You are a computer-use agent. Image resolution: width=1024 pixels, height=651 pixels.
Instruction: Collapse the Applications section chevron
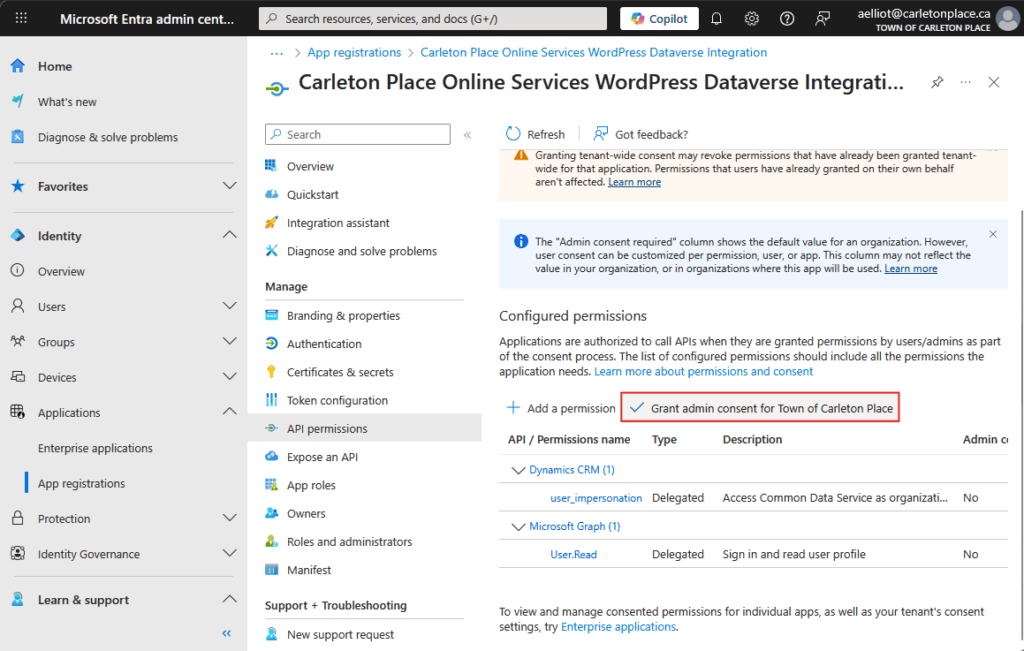click(x=229, y=412)
